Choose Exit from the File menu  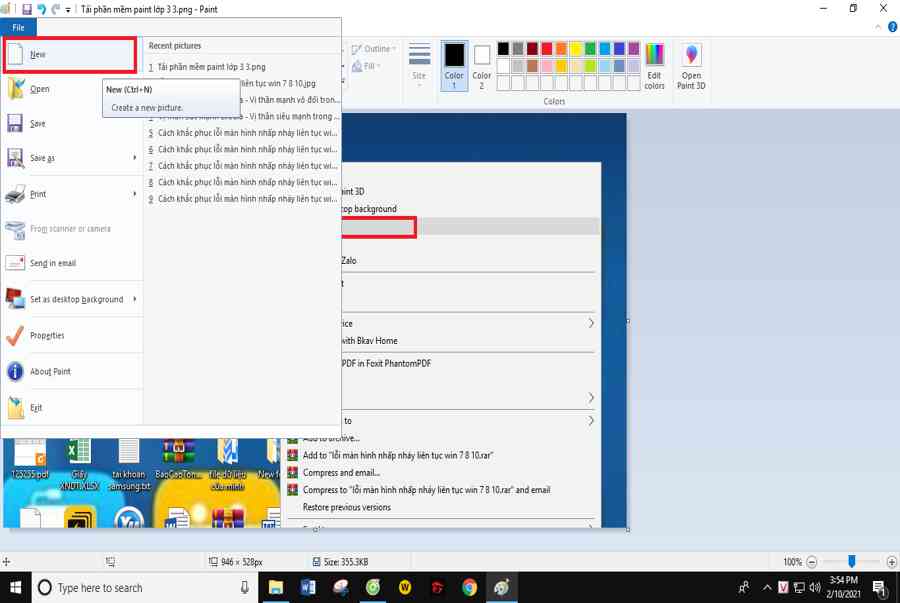tap(36, 408)
